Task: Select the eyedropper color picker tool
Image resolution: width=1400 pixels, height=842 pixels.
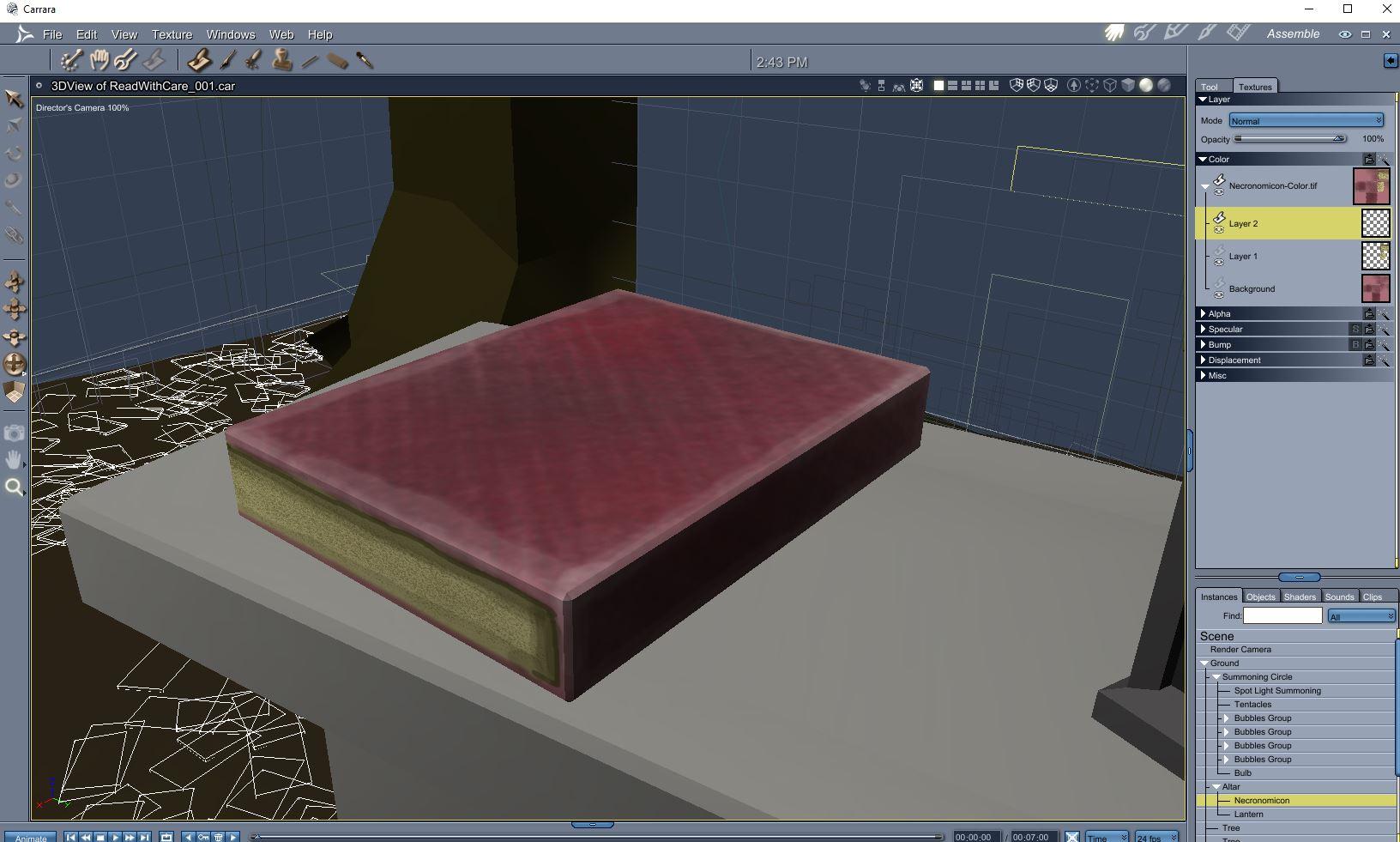Action: pyautogui.click(x=365, y=60)
